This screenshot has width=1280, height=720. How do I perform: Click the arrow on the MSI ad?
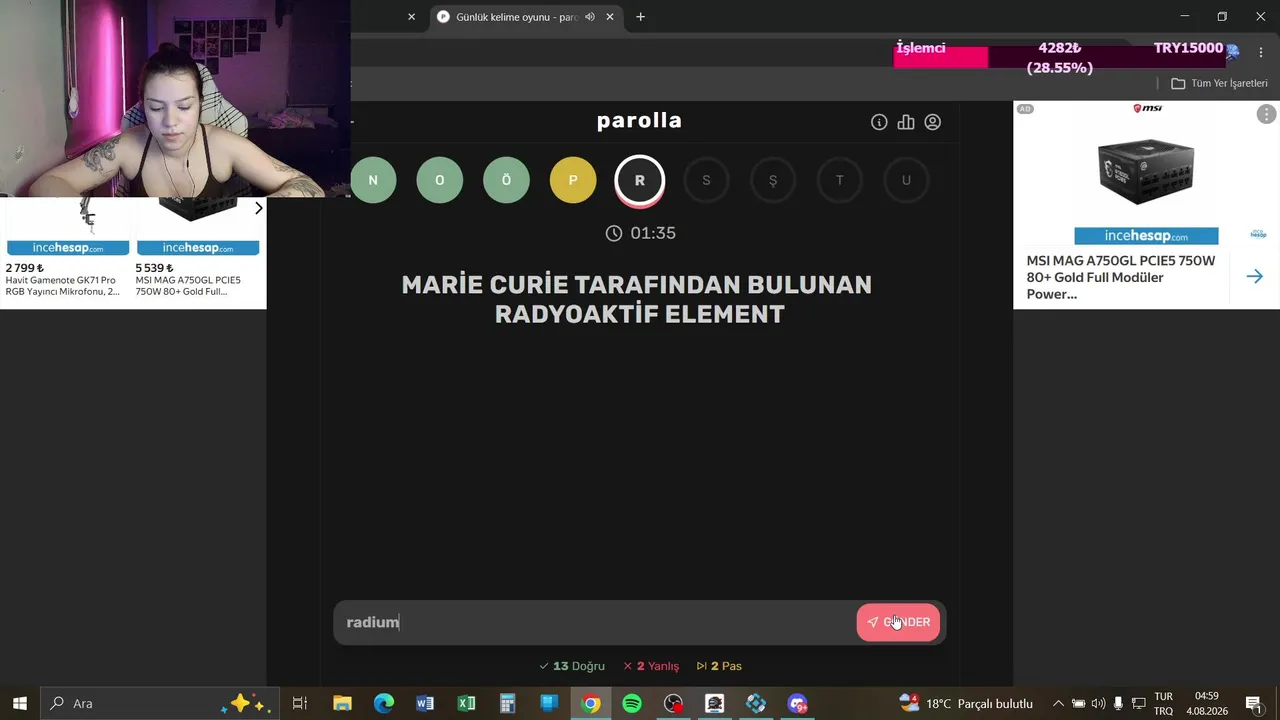click(1254, 277)
